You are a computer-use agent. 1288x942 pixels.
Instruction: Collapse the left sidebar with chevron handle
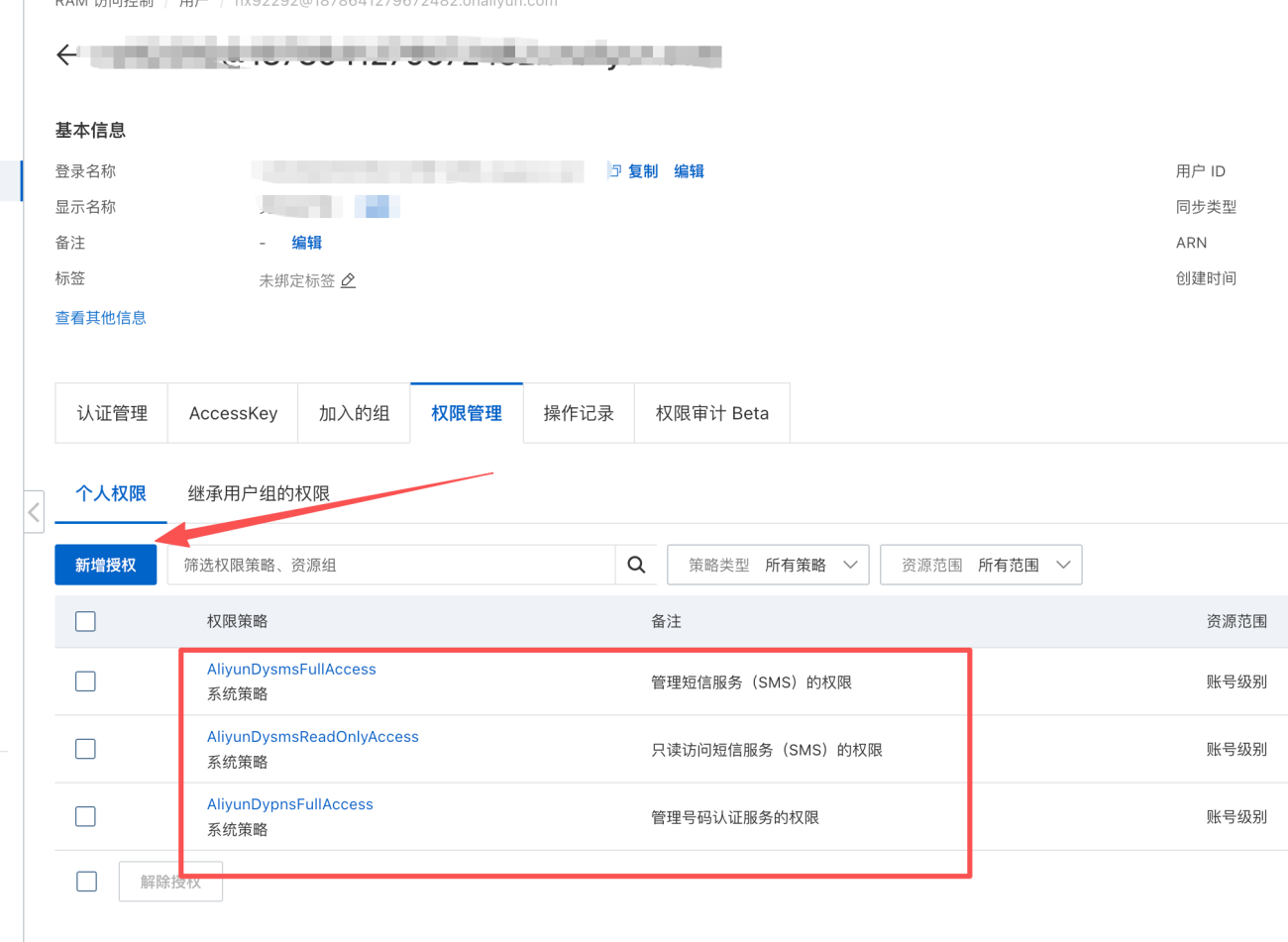coord(34,512)
